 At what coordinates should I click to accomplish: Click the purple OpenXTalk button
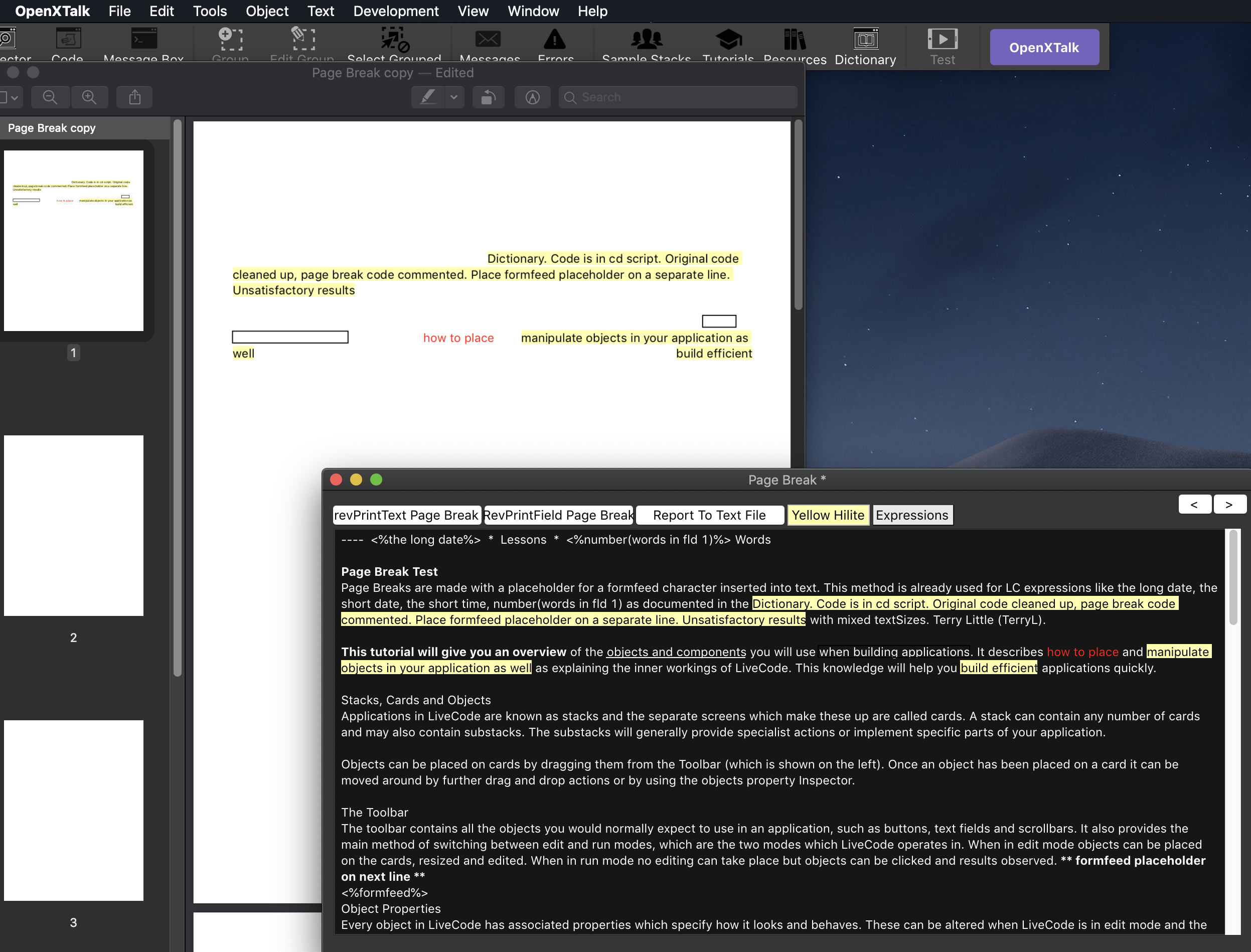(x=1044, y=47)
